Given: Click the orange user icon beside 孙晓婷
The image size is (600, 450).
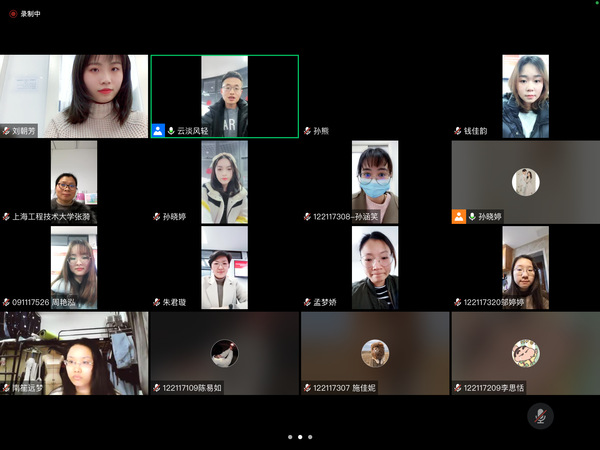Looking at the screenshot, I should pos(459,216).
